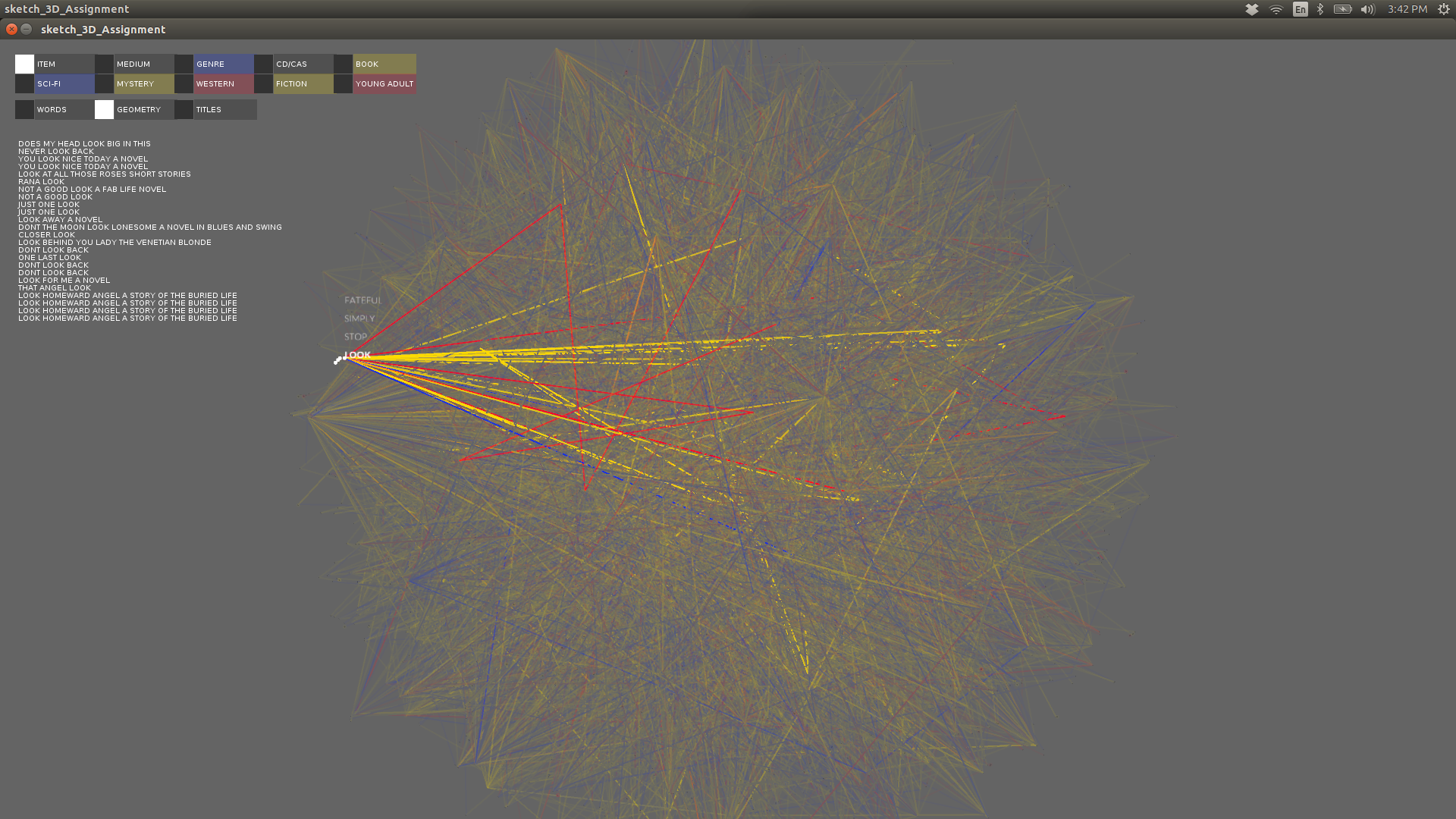Open the Wi-Fi network indicator
1456x819 pixels.
1276,9
